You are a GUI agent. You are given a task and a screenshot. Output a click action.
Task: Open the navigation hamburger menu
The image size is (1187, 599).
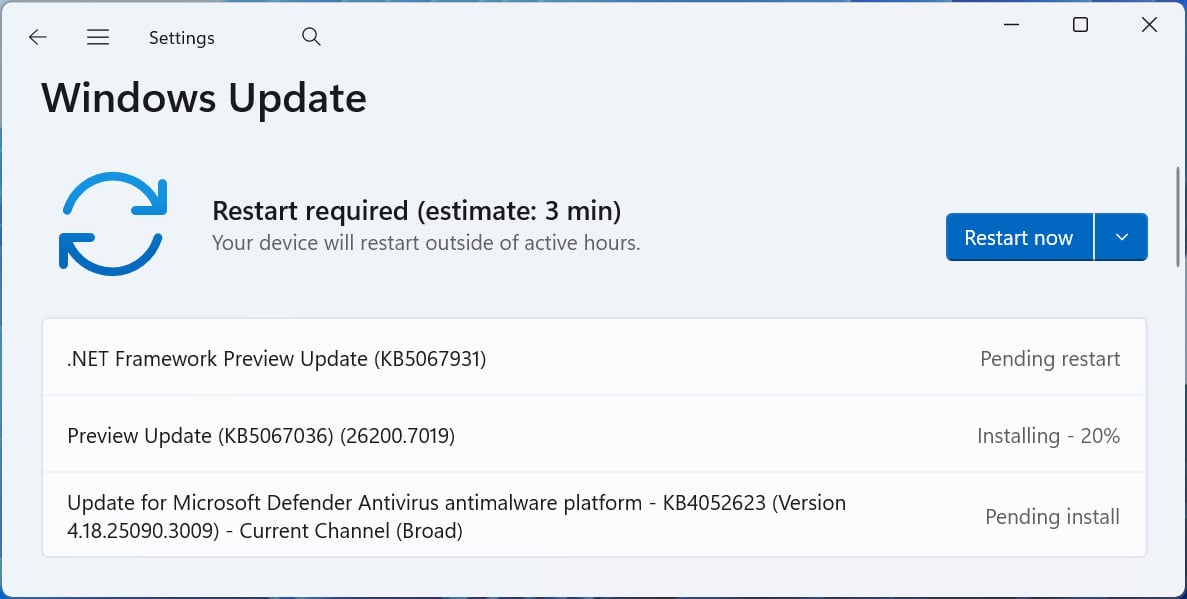click(x=98, y=36)
